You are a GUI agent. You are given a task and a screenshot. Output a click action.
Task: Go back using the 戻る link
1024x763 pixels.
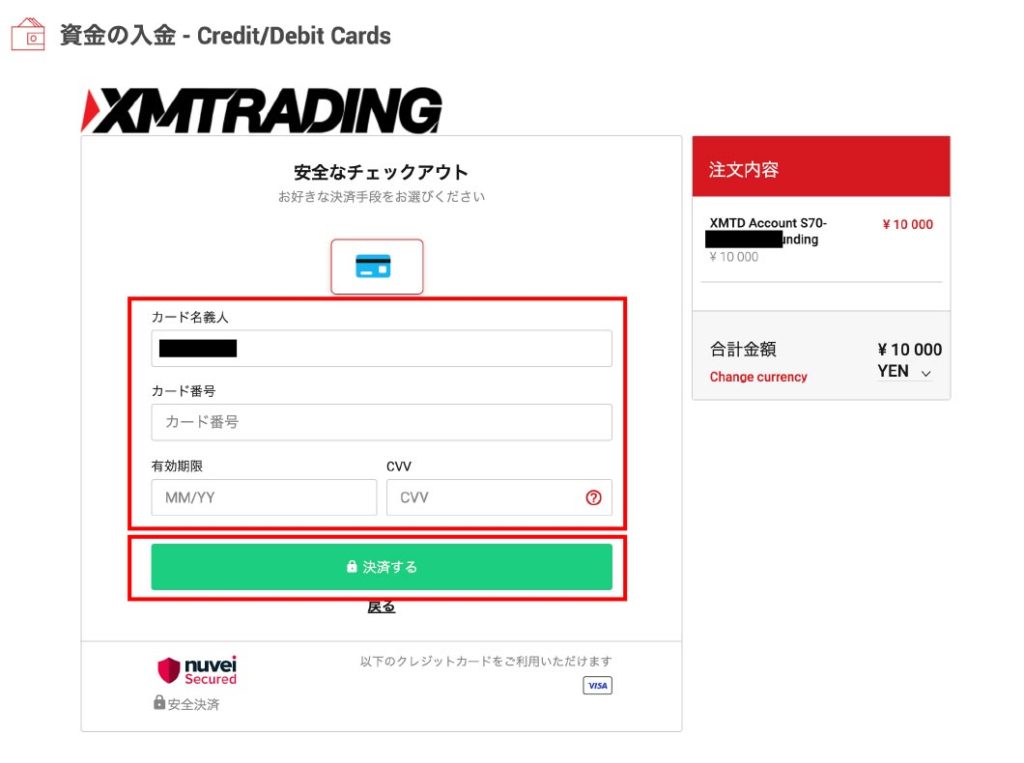coord(381,607)
